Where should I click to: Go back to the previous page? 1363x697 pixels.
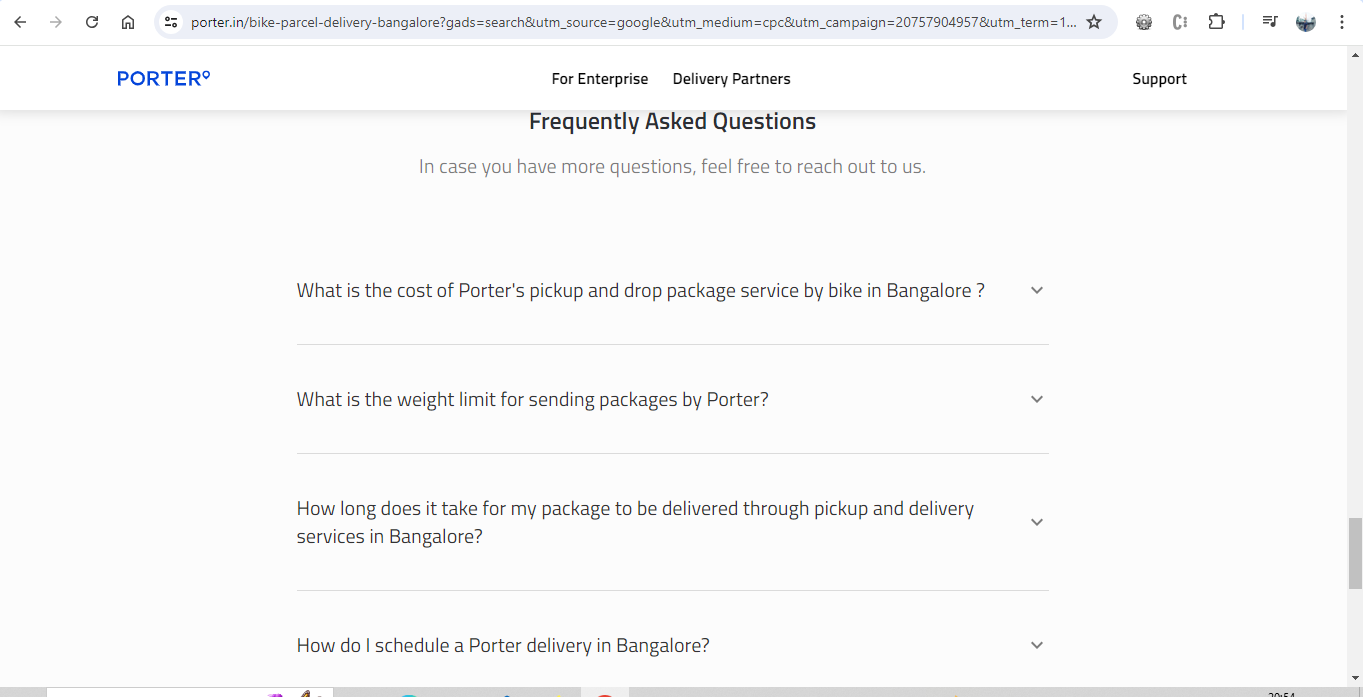(20, 22)
